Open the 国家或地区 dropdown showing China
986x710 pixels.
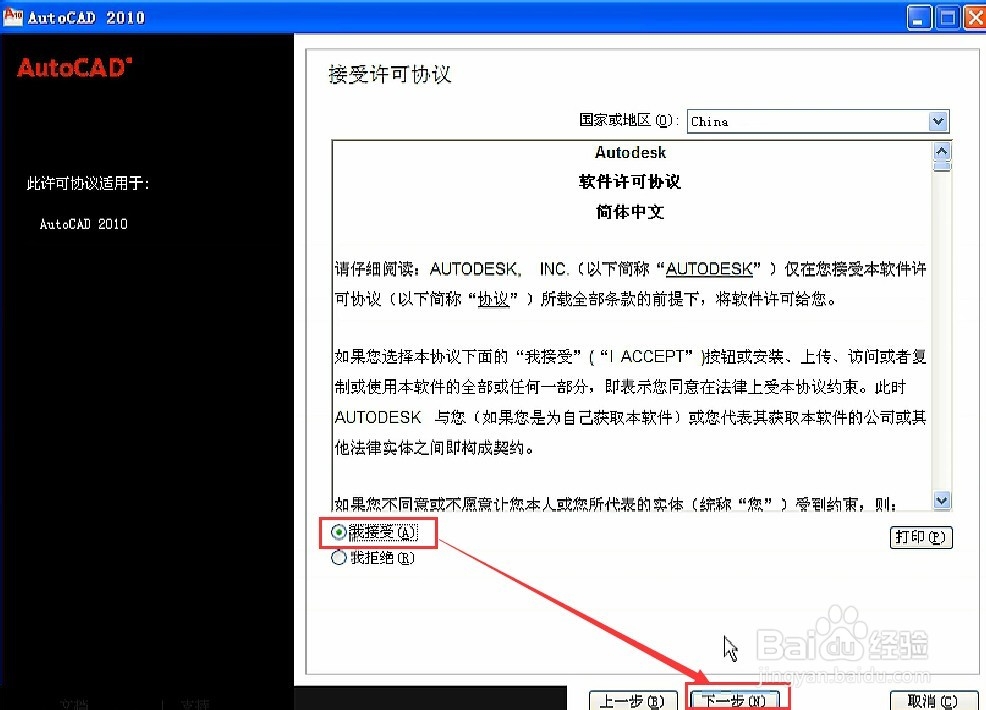(818, 121)
